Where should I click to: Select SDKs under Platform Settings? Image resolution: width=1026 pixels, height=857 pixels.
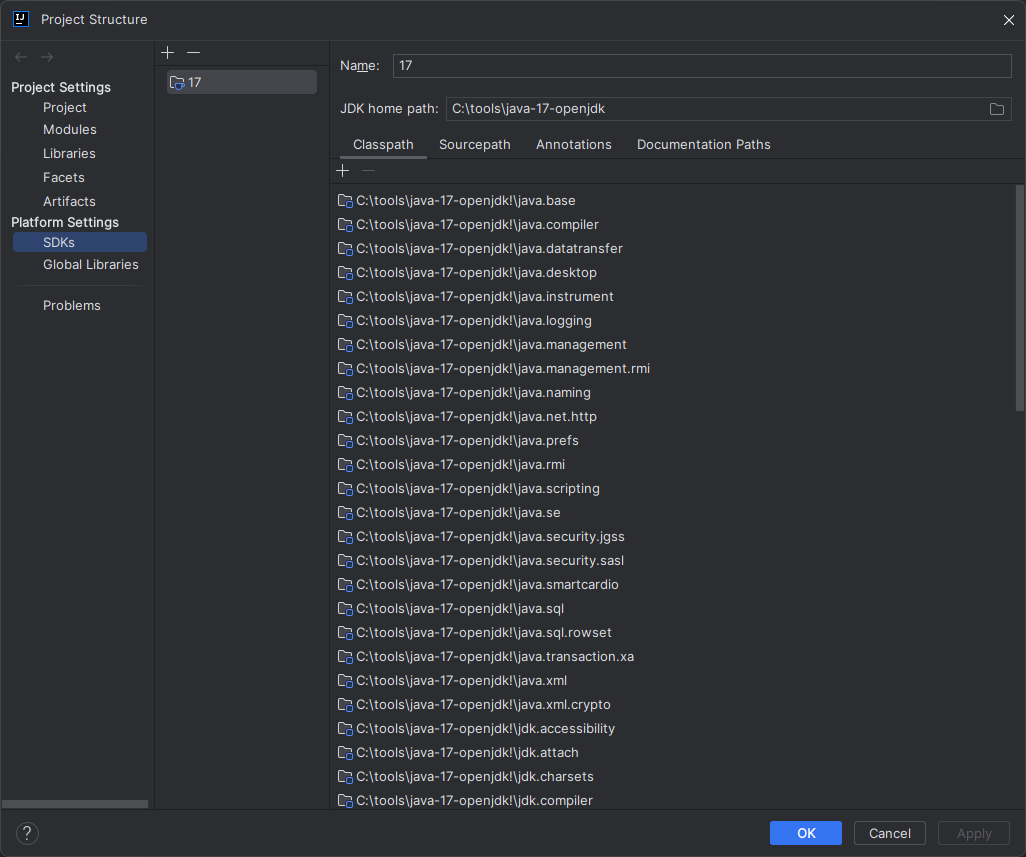80,242
